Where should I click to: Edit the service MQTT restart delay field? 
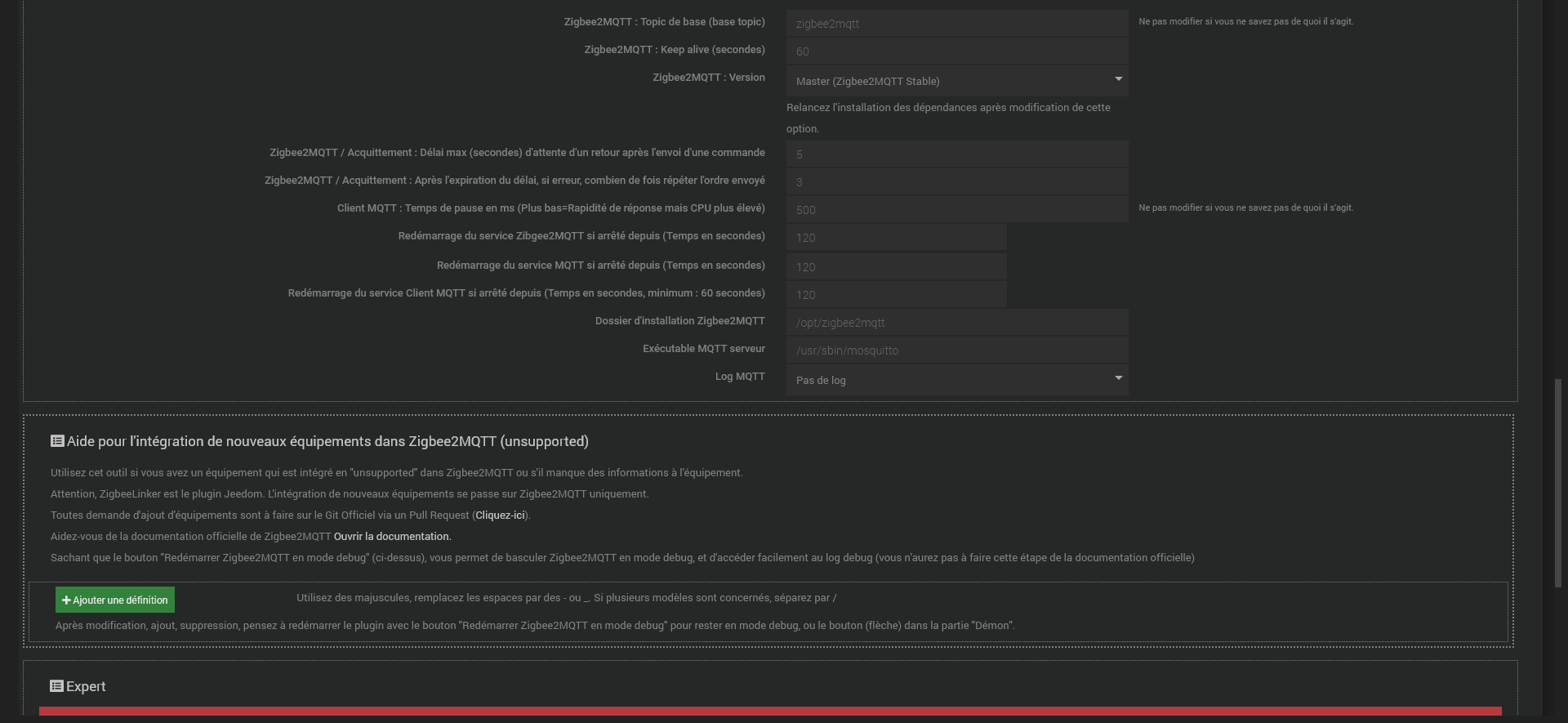pyautogui.click(x=897, y=267)
